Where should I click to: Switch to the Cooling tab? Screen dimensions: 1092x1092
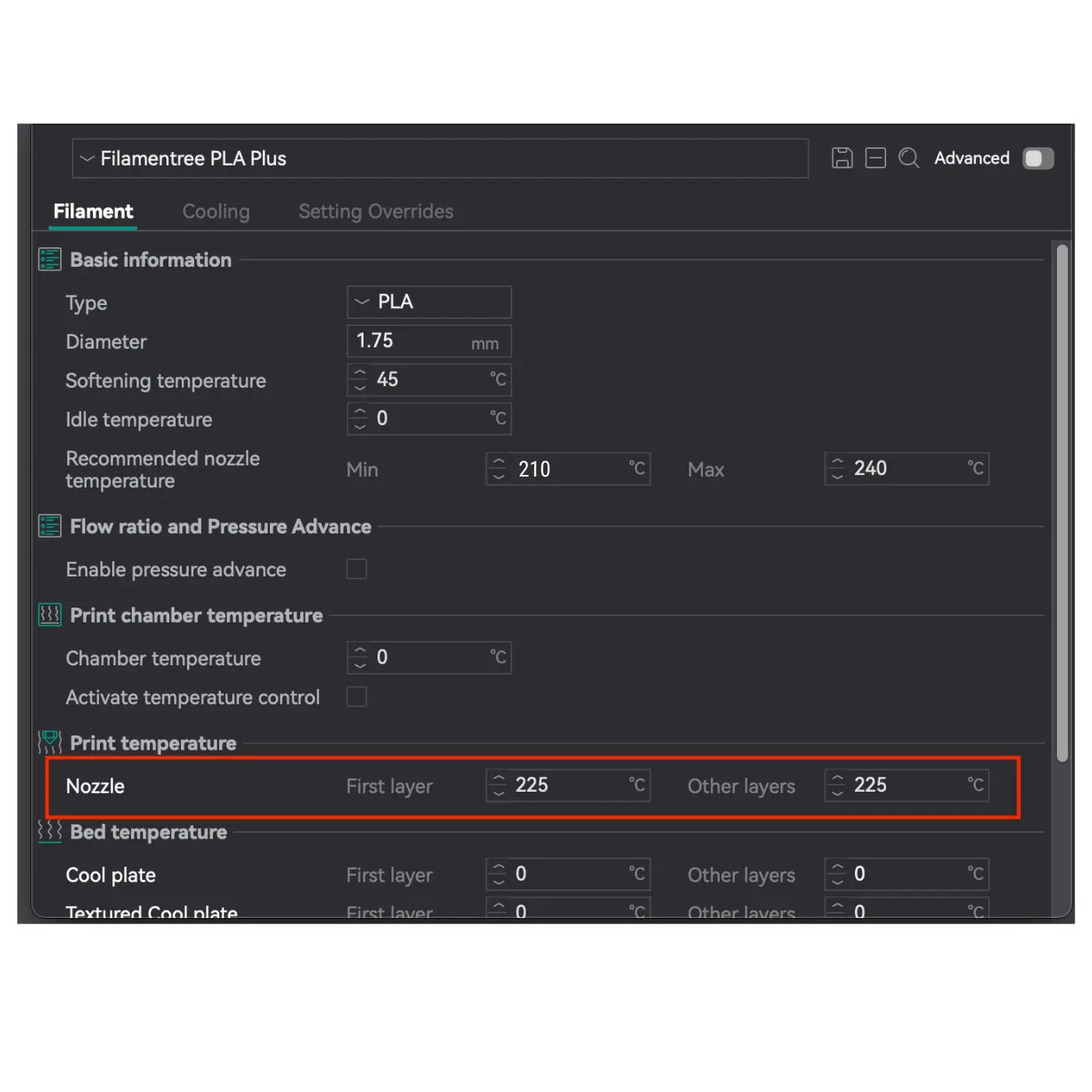[x=216, y=211]
